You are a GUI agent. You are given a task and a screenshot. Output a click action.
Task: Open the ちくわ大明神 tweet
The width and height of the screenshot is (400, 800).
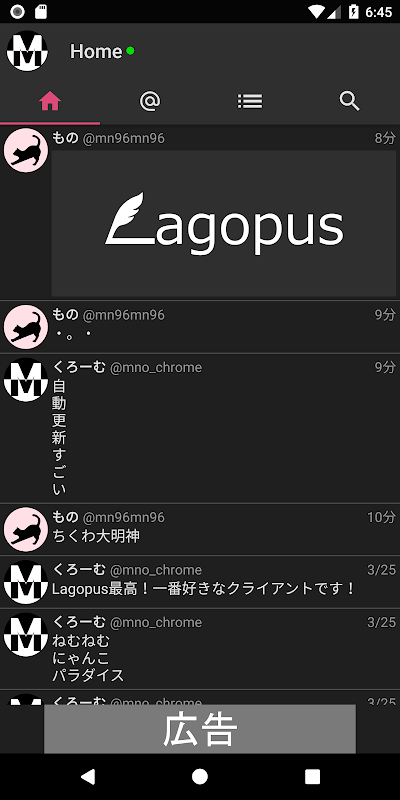coord(200,530)
